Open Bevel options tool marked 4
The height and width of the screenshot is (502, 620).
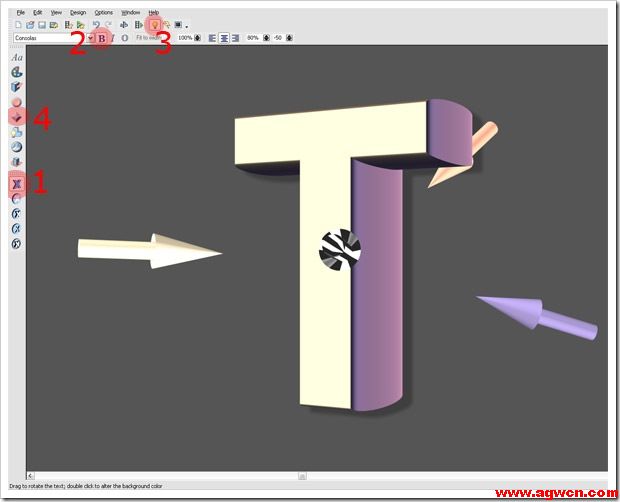(17, 117)
